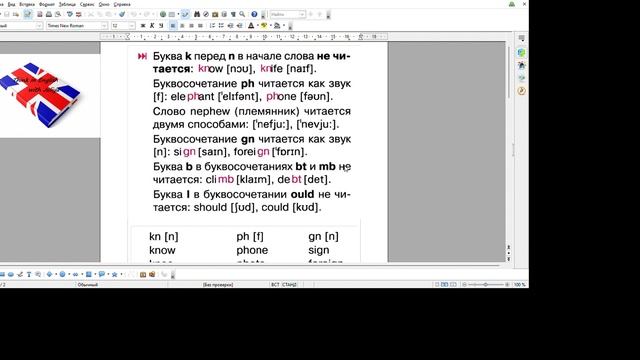Click the Insert Hyperlink globe icon

pyautogui.click(x=163, y=14)
